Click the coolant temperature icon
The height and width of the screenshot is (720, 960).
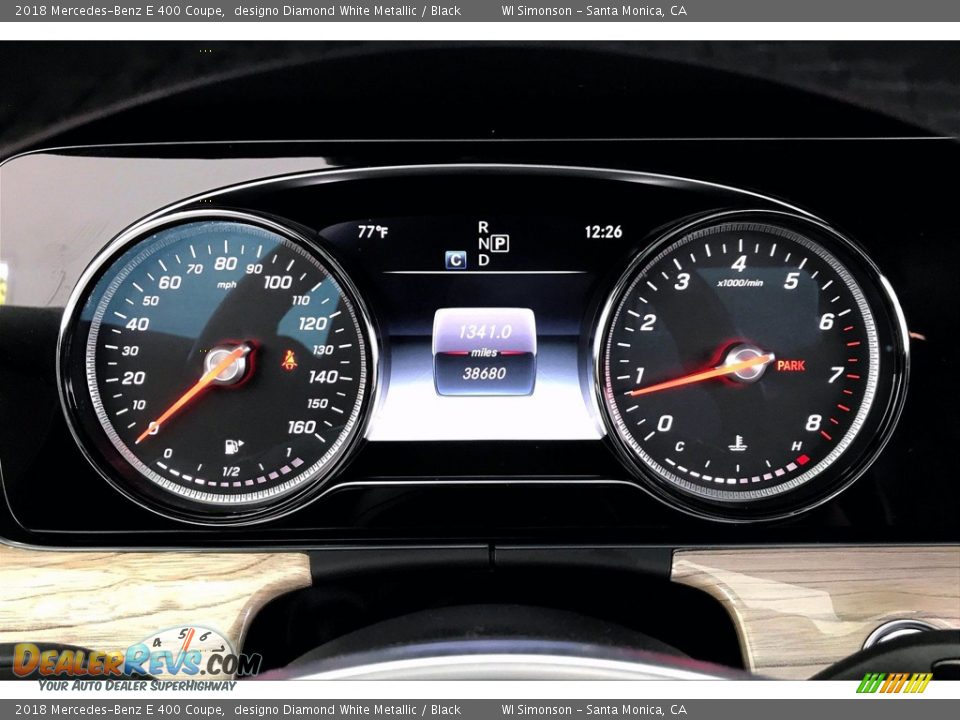tap(737, 443)
